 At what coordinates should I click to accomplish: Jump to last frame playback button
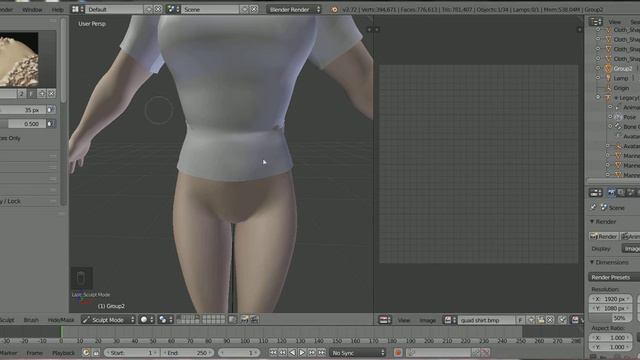pyautogui.click(x=322, y=353)
